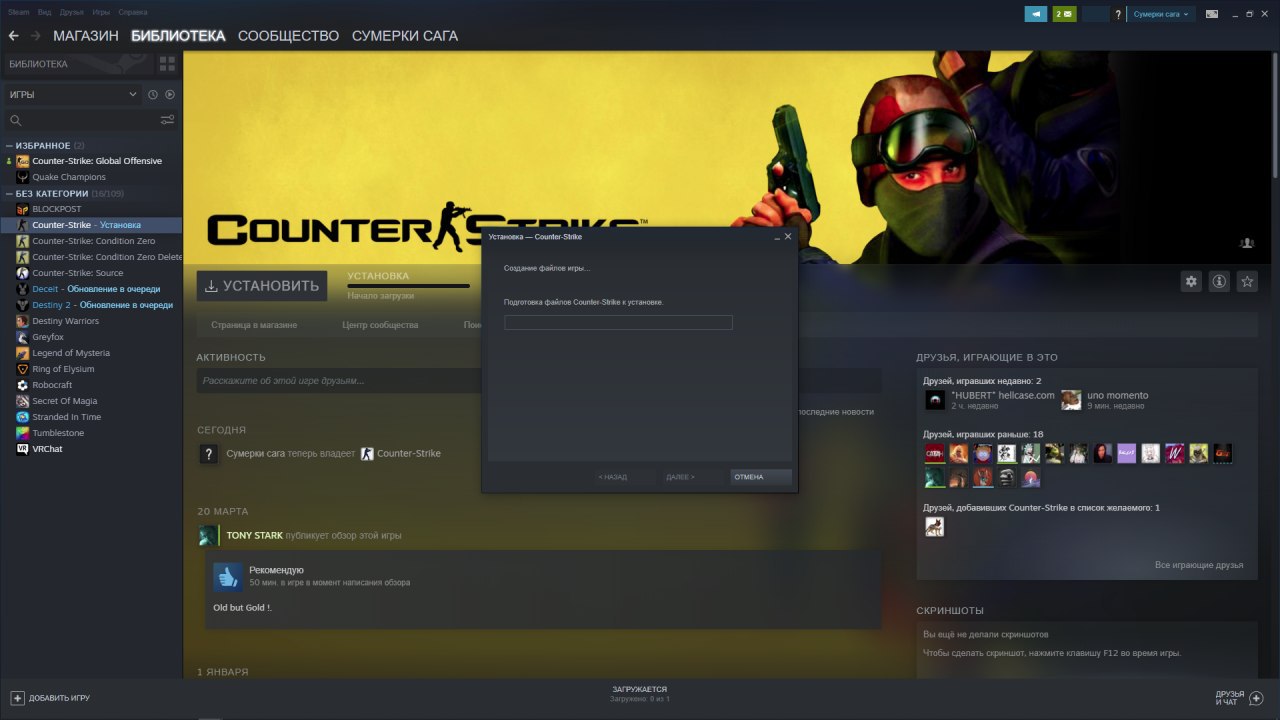Viewport: 1280px width, 720px height.
Task: Add Counter-Strike to favorites star
Action: (x=1247, y=282)
